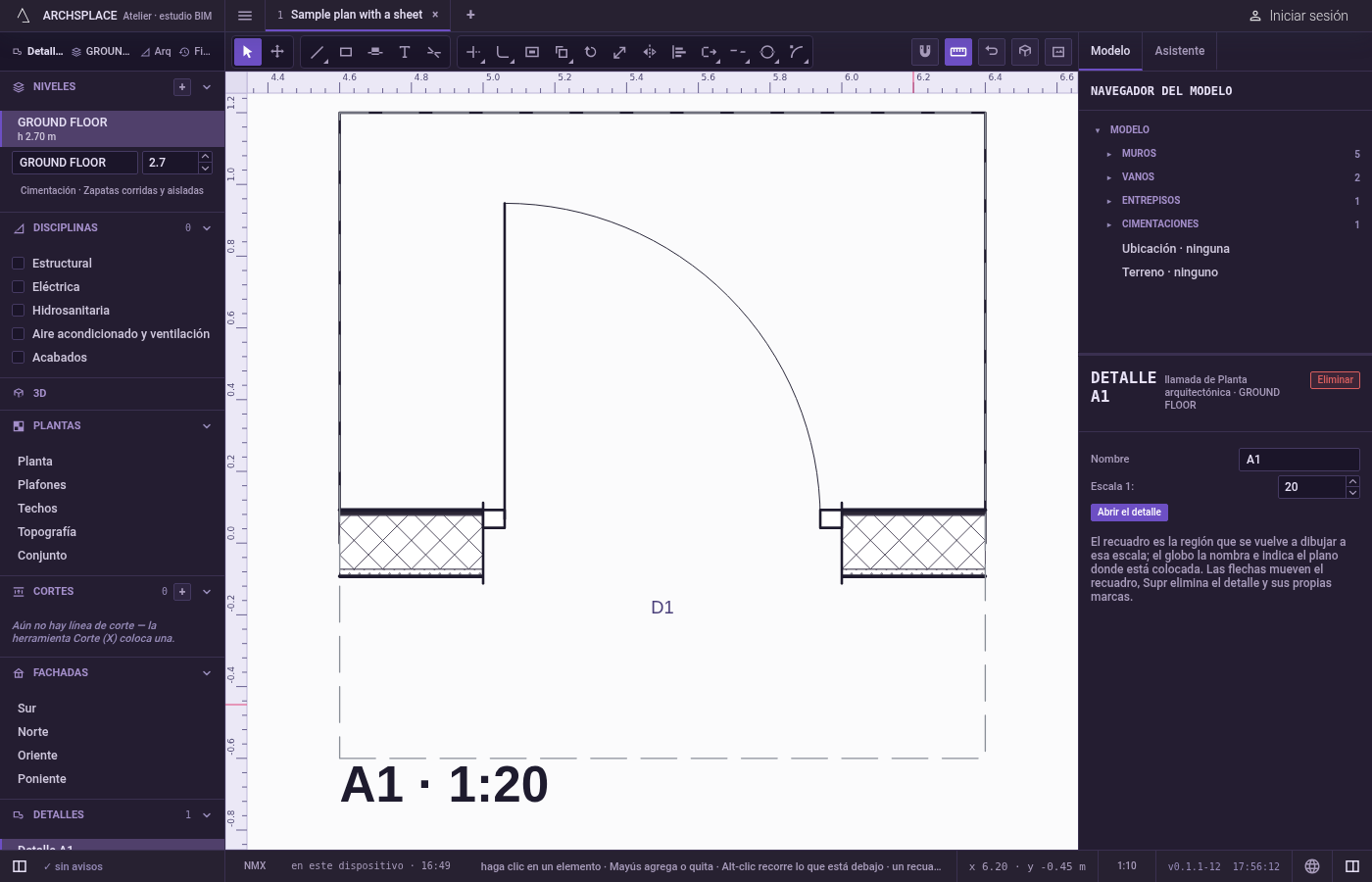The image size is (1372, 882).
Task: Click the Nombre input field A1
Action: click(1299, 460)
